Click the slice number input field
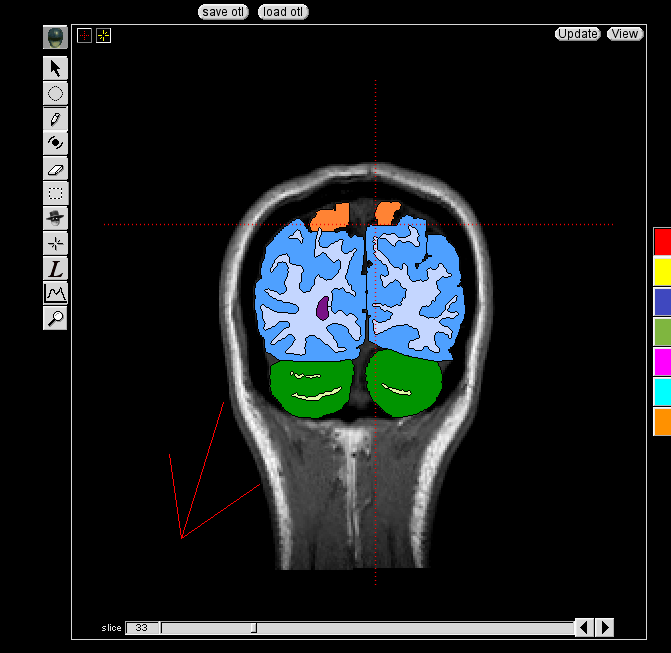Image resolution: width=671 pixels, height=653 pixels. pyautogui.click(x=142, y=628)
